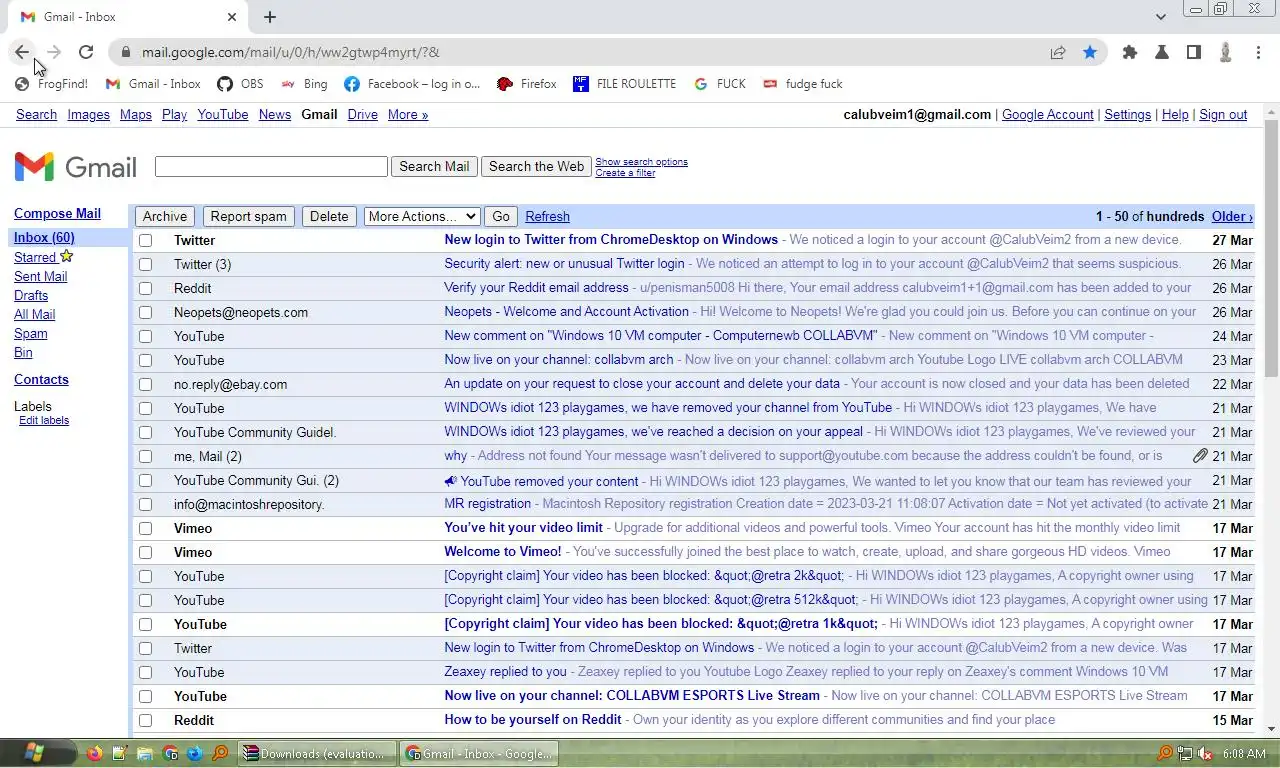This screenshot has height=768, width=1280.
Task: Click the page vertical scrollbar thumb
Action: pos(1271,247)
